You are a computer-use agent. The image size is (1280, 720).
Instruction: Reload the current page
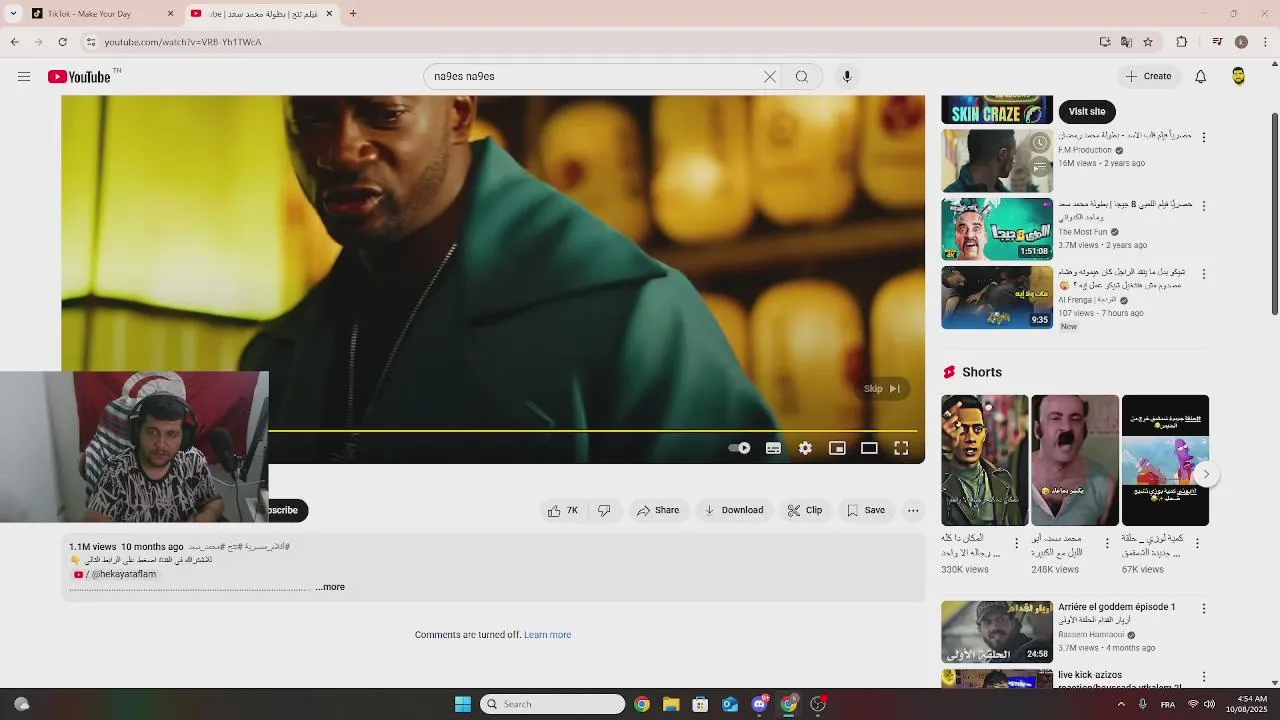[x=63, y=42]
